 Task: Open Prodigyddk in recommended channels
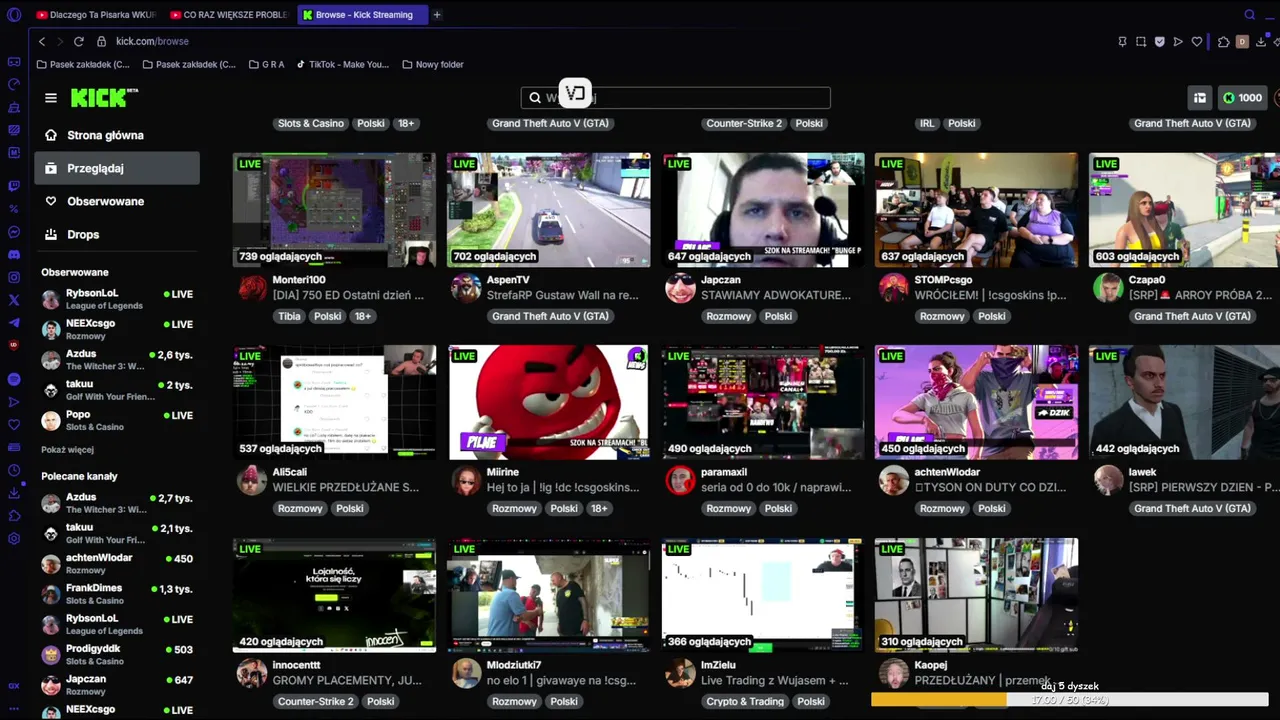118,654
